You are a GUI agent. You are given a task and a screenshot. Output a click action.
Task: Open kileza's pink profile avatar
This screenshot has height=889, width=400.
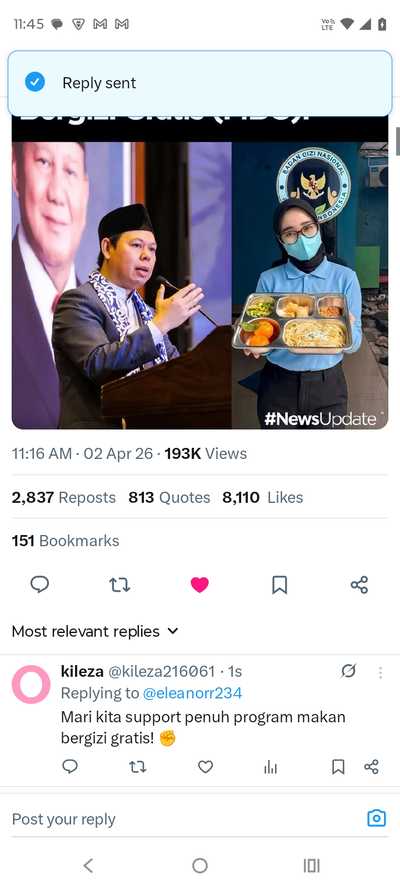point(31,684)
